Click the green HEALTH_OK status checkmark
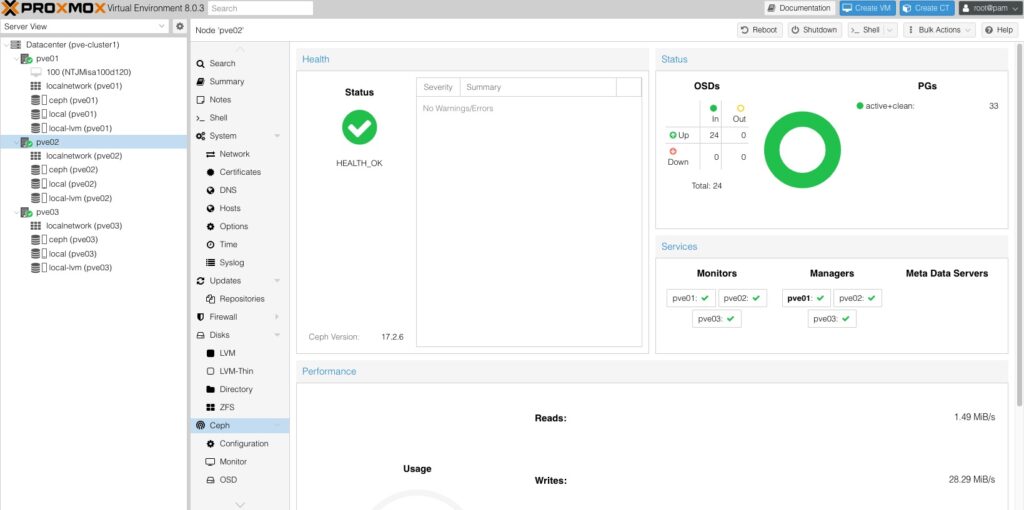Viewport: 1024px width, 510px height. click(x=359, y=127)
